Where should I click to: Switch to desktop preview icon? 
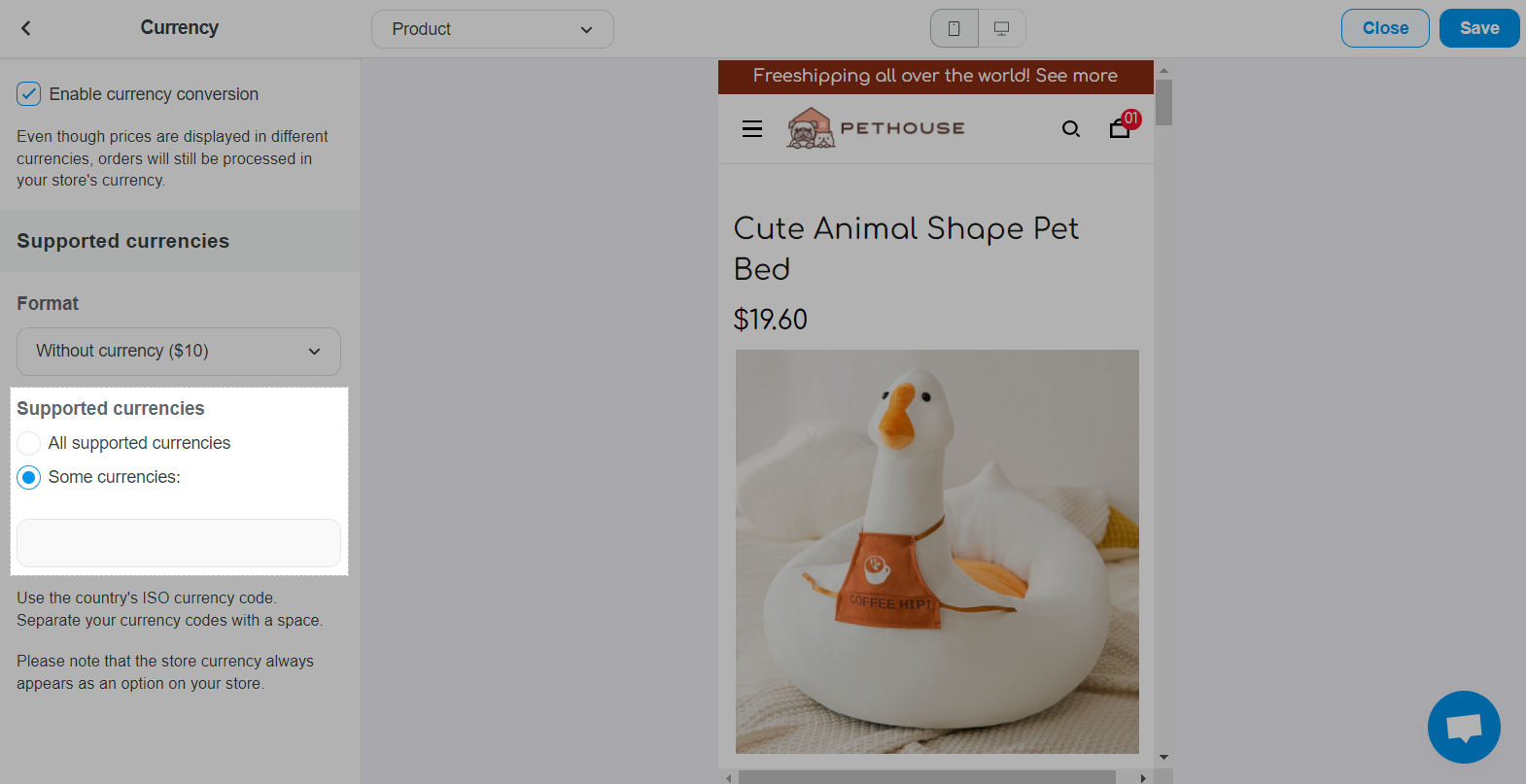[1001, 29]
